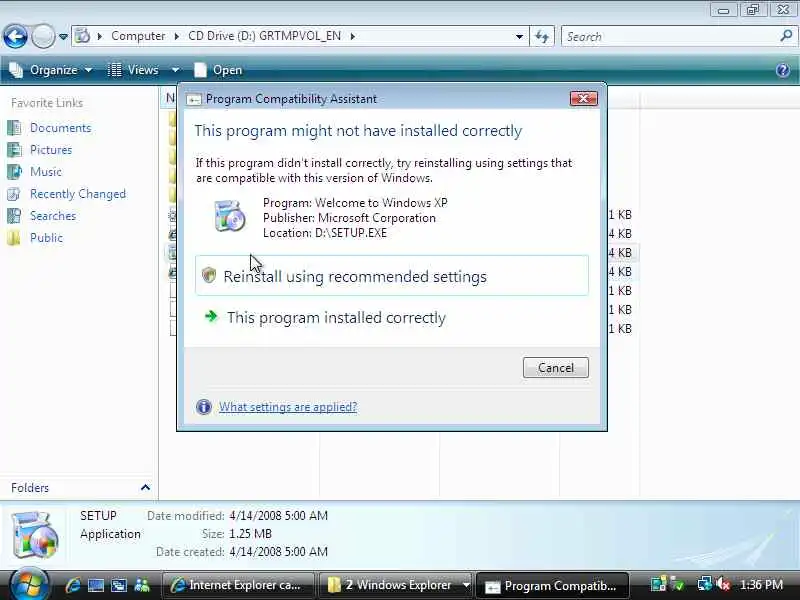Open Music in Favorite Links
This screenshot has height=600, width=800.
coord(45,171)
